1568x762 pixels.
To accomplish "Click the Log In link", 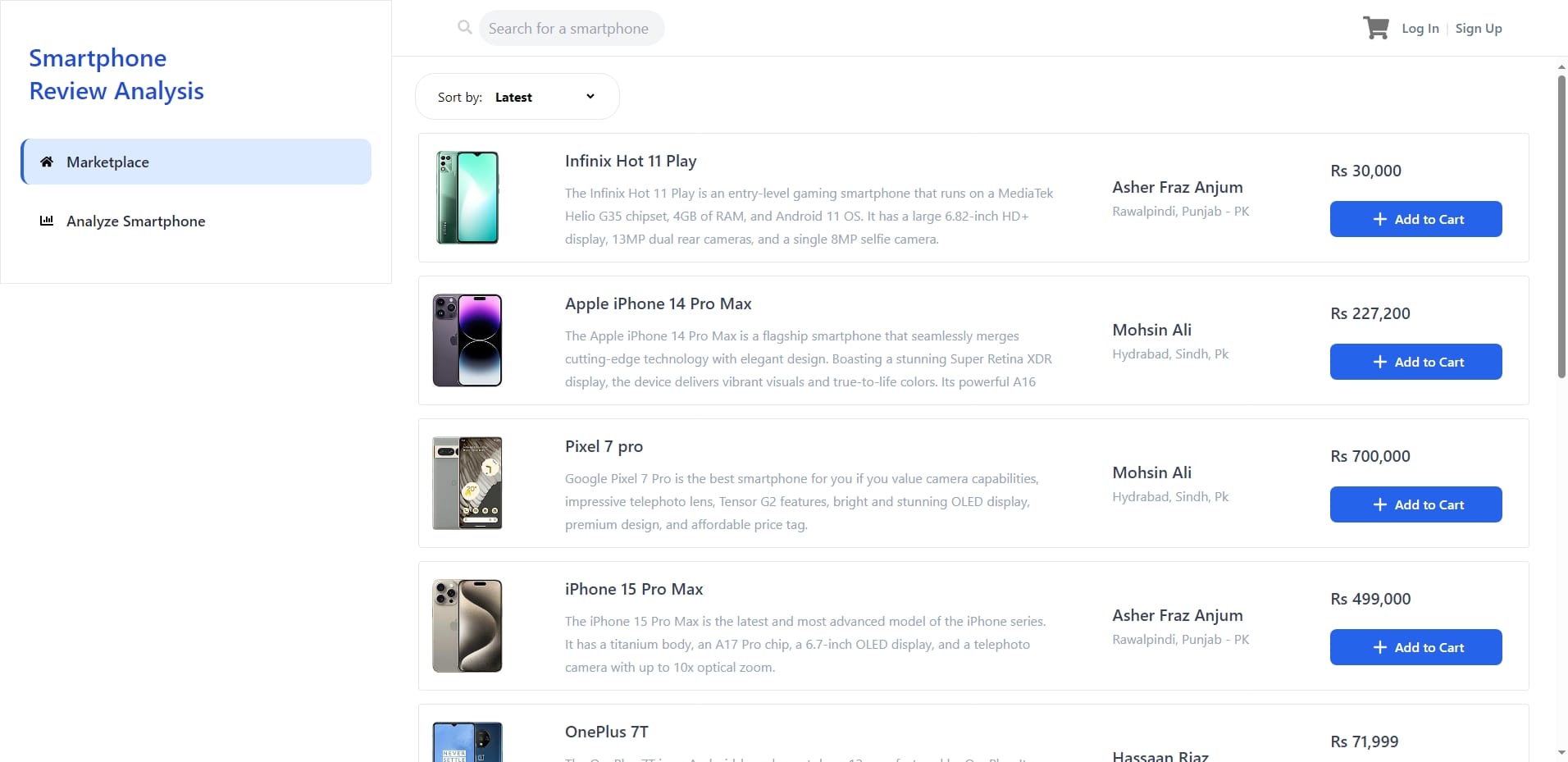I will [1420, 29].
